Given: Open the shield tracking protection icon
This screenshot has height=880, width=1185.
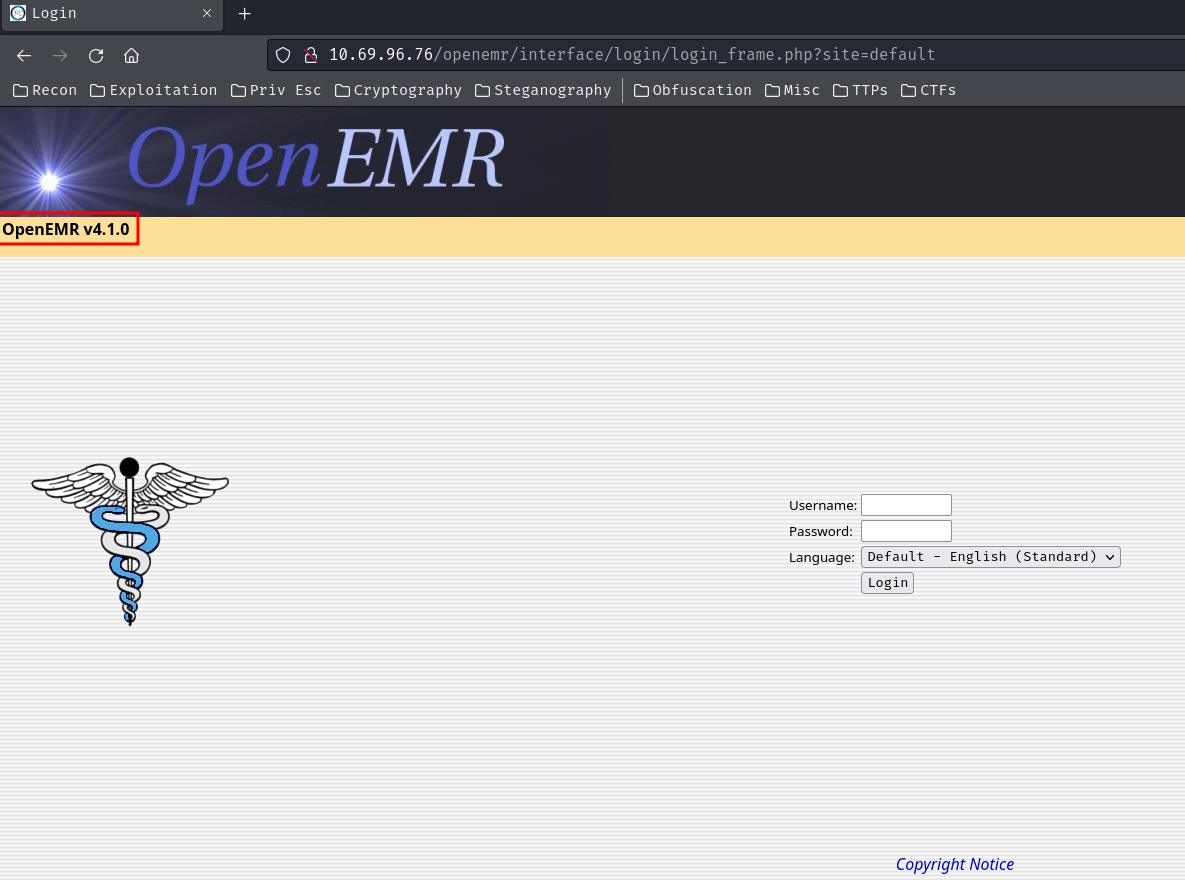Looking at the screenshot, I should (283, 55).
